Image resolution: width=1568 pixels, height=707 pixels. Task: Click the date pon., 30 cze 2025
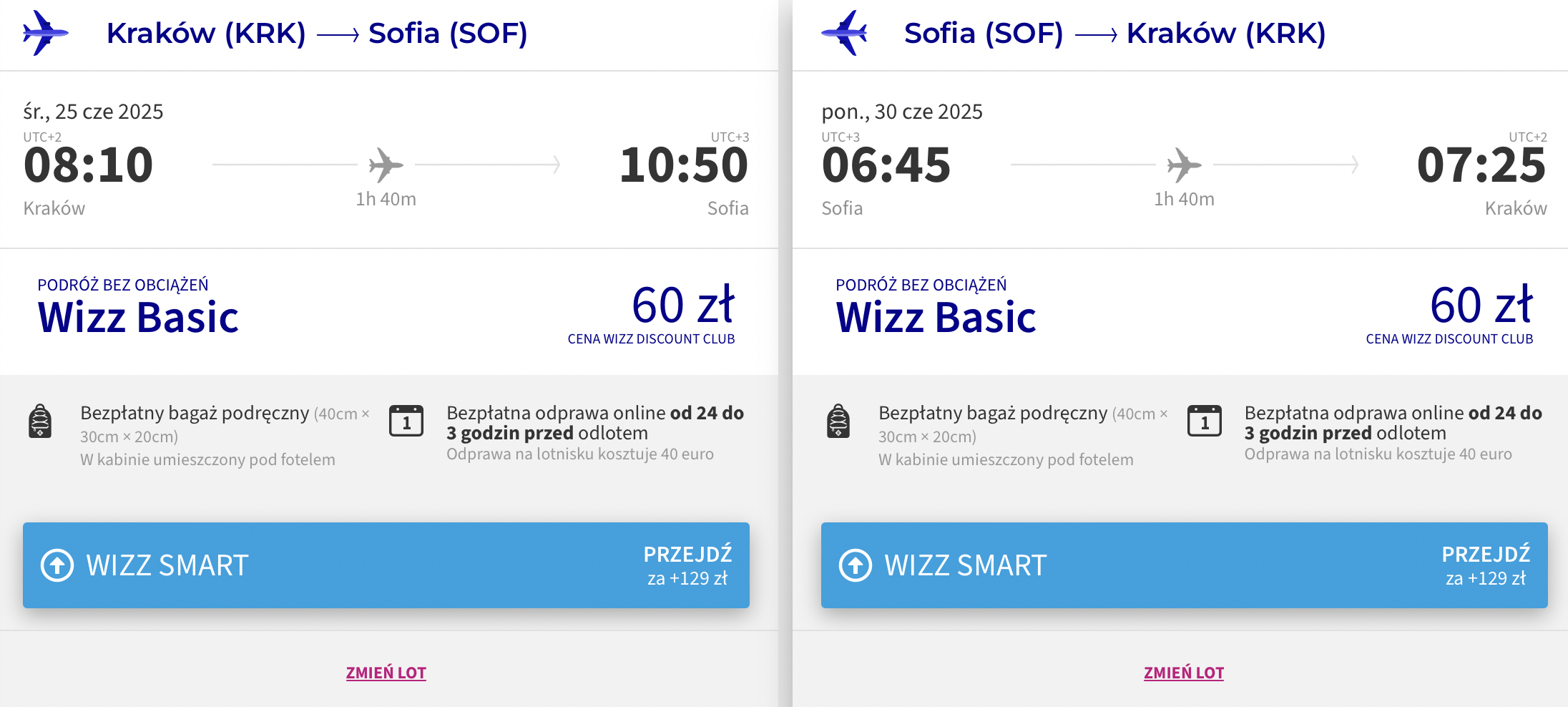[902, 112]
